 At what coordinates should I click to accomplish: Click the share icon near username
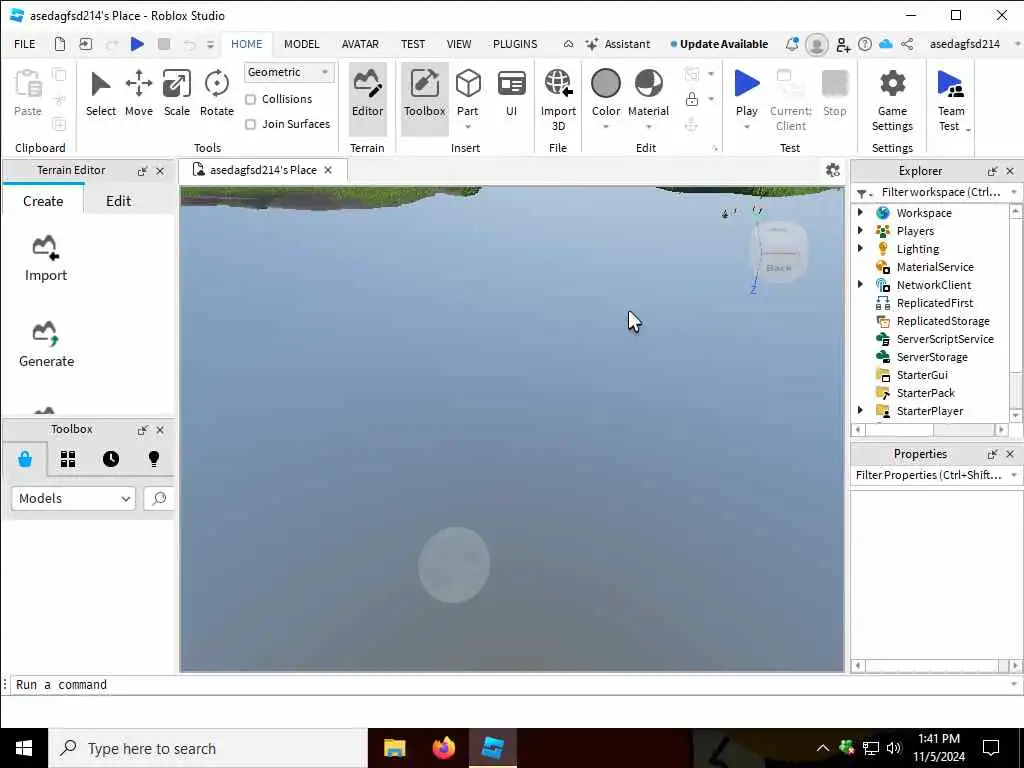[907, 44]
